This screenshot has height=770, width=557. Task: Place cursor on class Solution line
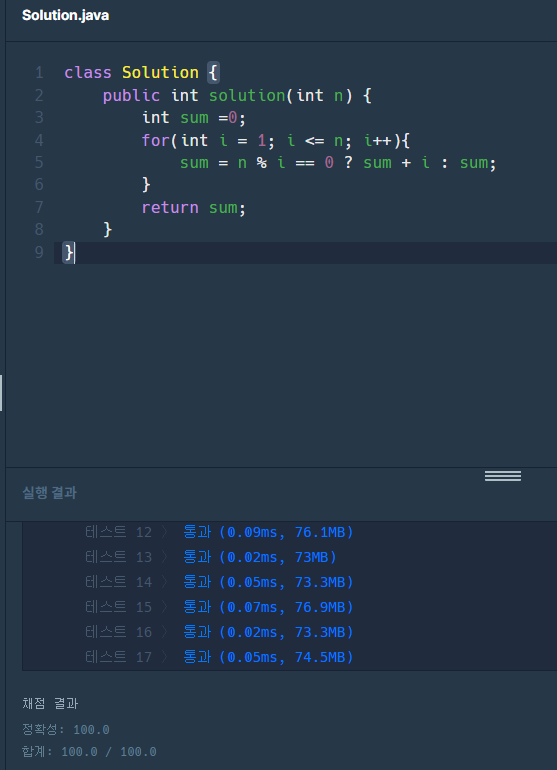click(x=142, y=73)
